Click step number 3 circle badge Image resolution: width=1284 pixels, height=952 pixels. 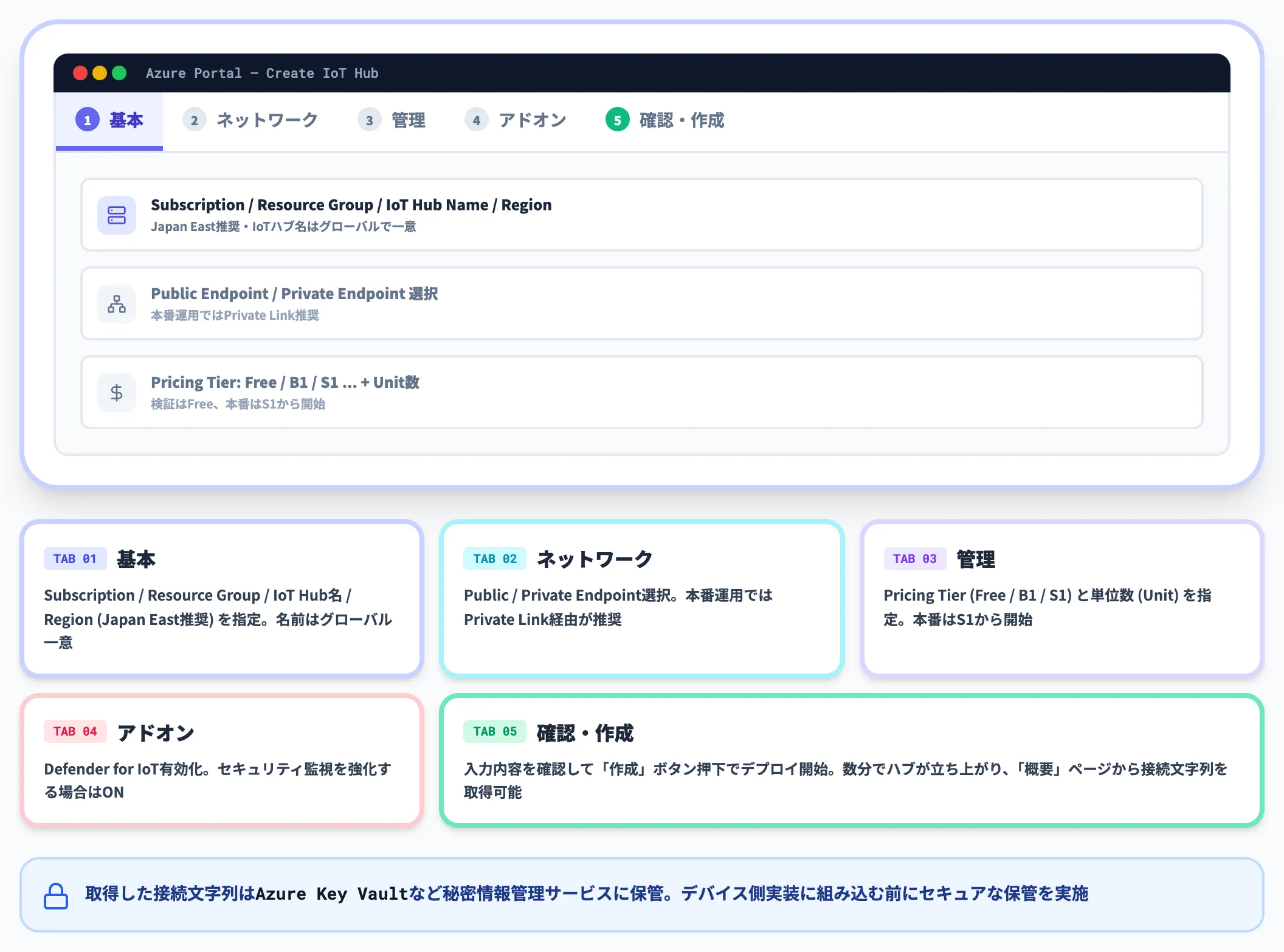click(x=370, y=120)
